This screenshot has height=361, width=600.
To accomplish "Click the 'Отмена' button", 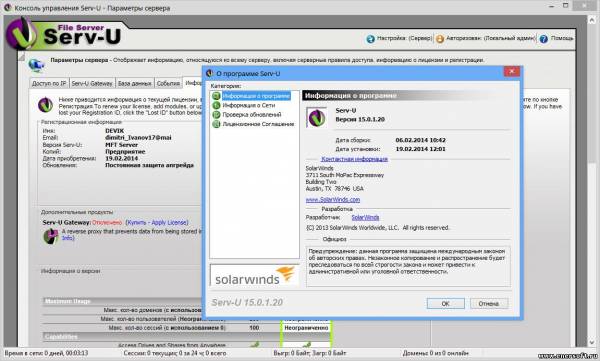I will 489,304.
